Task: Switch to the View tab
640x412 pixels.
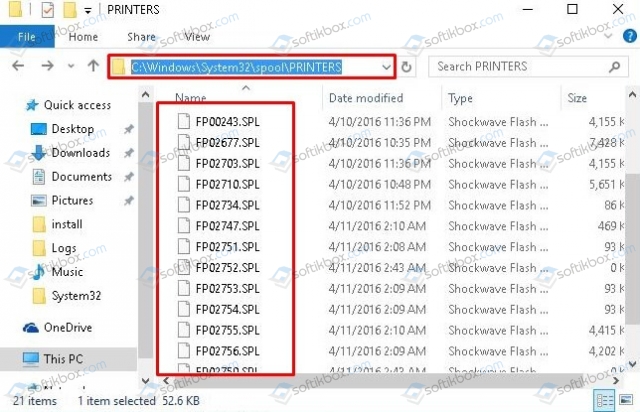Action: (196, 37)
